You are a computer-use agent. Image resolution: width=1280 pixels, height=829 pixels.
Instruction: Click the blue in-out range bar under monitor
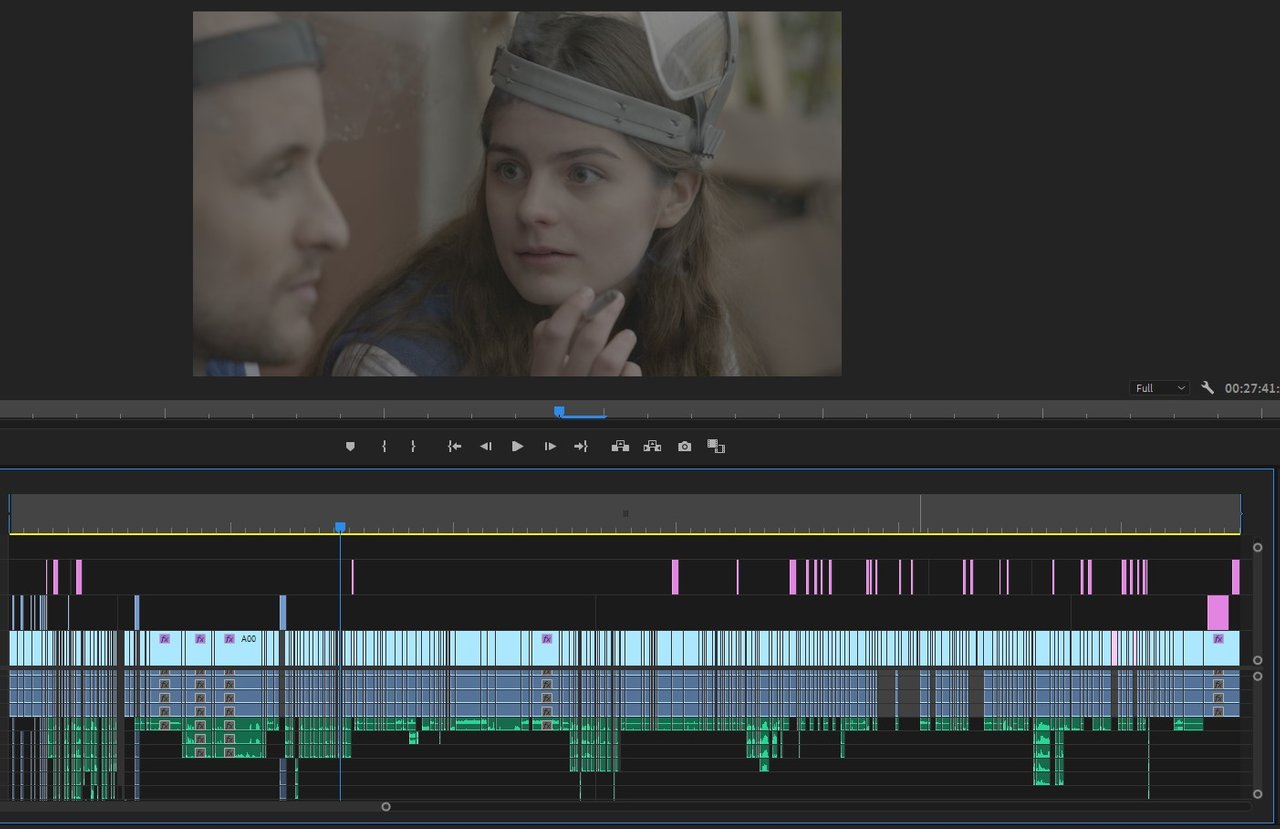click(583, 416)
